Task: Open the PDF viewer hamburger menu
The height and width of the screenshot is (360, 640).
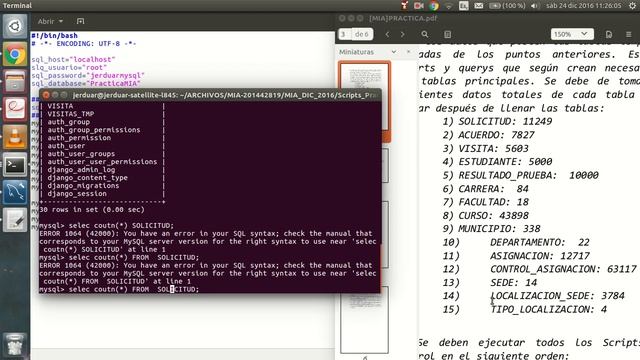Action: pyautogui.click(x=629, y=35)
